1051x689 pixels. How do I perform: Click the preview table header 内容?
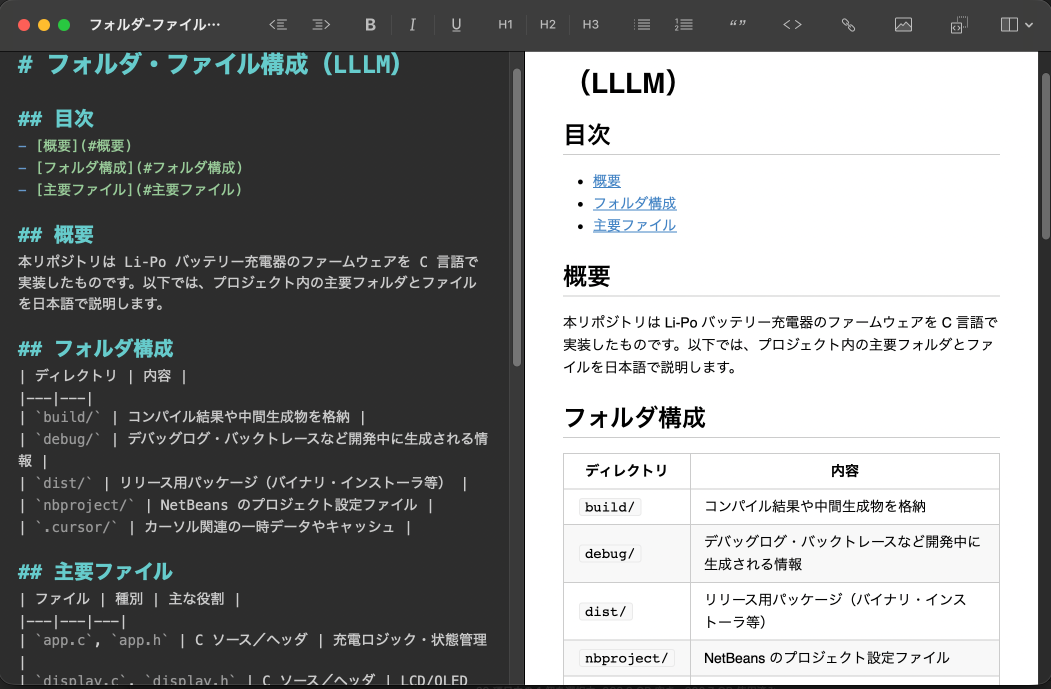845,471
